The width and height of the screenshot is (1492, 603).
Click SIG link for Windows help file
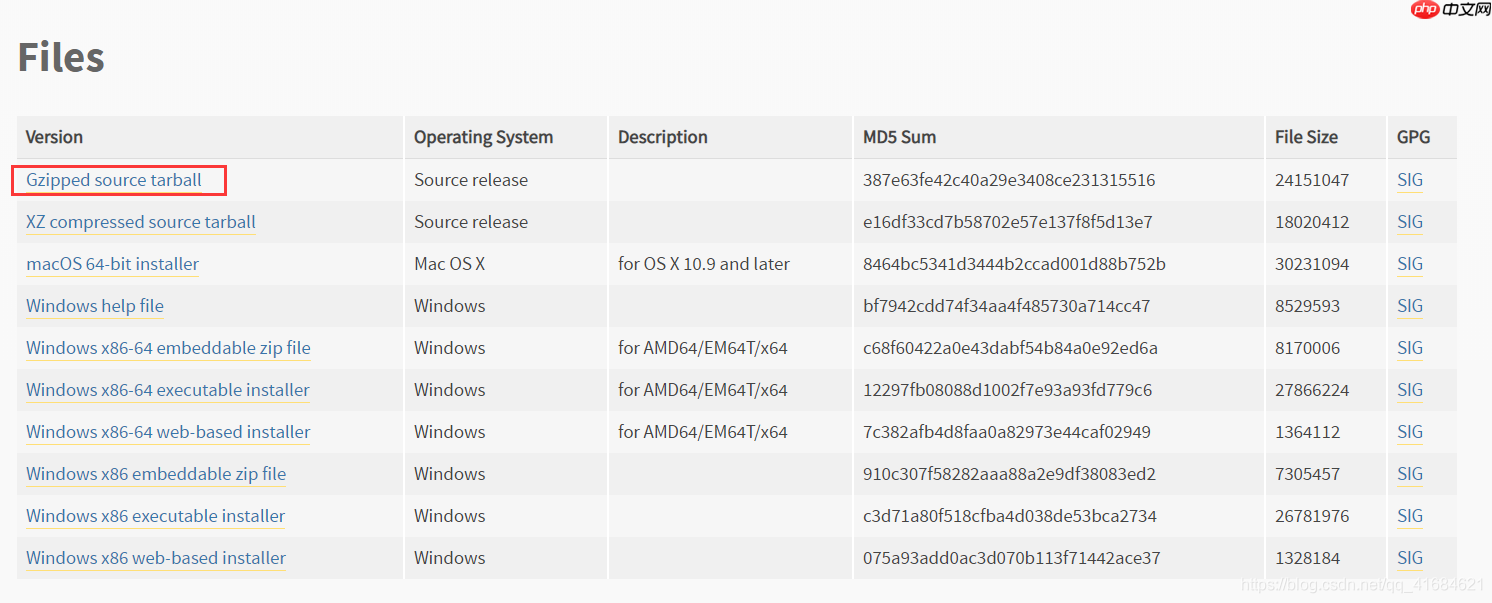coord(1410,306)
